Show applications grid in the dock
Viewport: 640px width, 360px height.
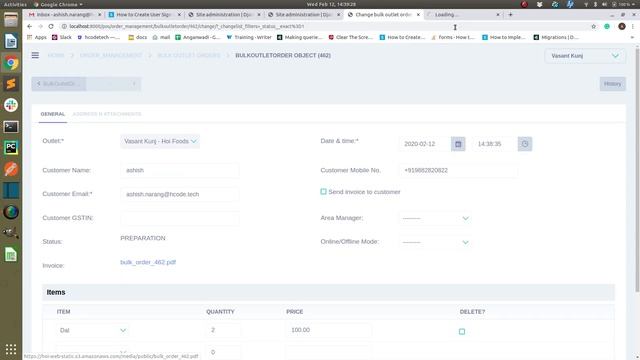point(11,349)
